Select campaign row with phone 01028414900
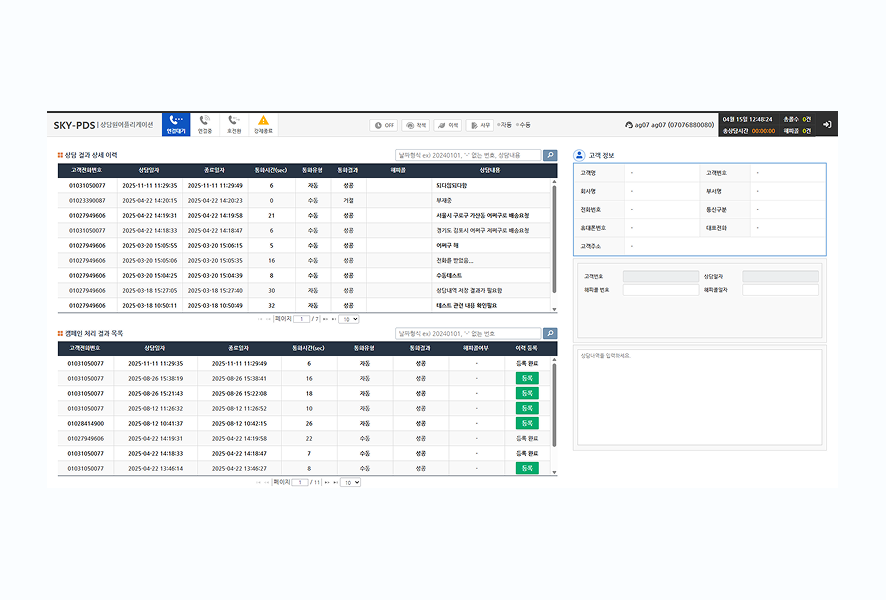Screen dimensions: 886x600 tap(305, 423)
